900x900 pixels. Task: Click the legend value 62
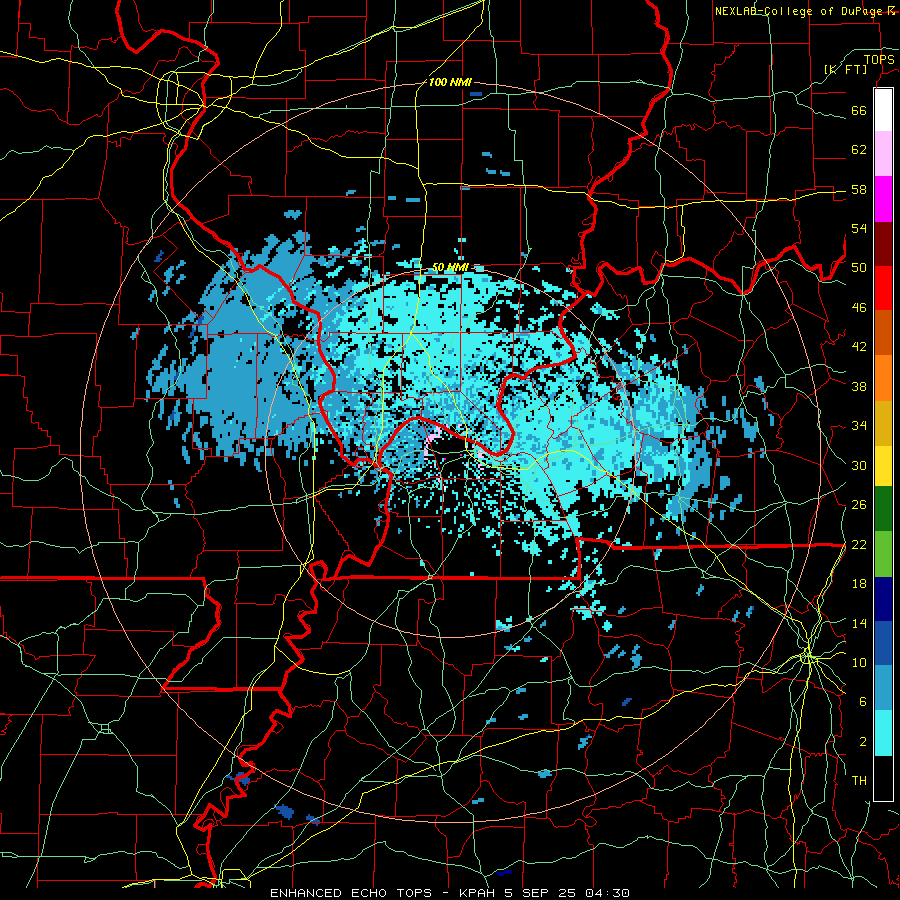click(859, 150)
